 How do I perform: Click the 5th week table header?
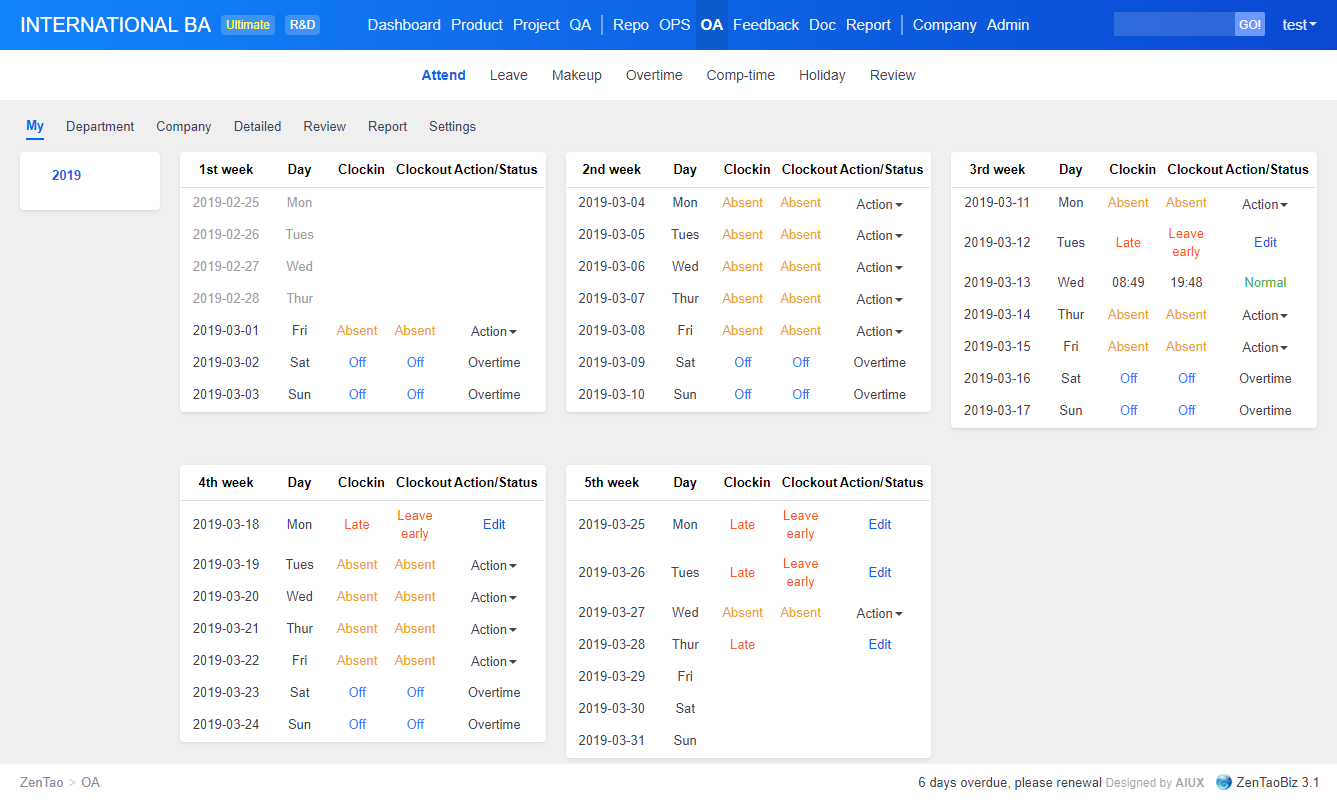(x=611, y=482)
